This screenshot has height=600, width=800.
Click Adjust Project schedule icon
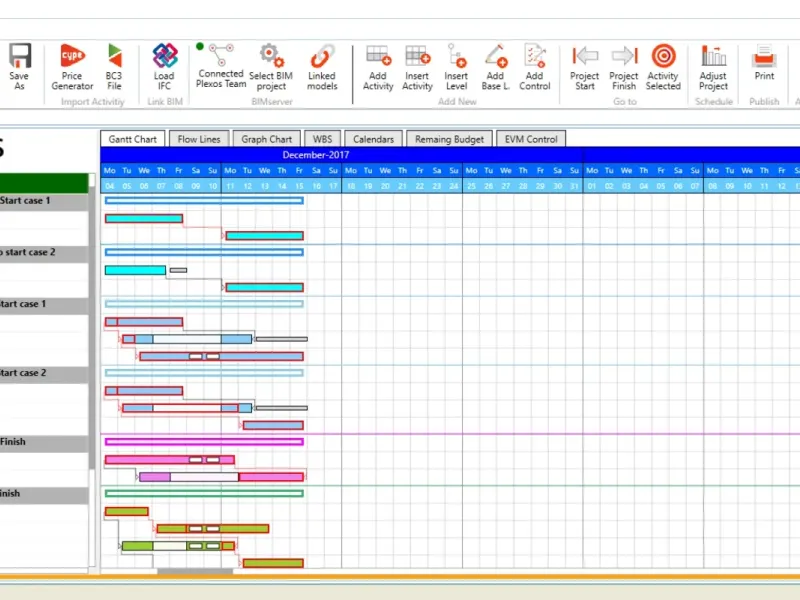[713, 67]
